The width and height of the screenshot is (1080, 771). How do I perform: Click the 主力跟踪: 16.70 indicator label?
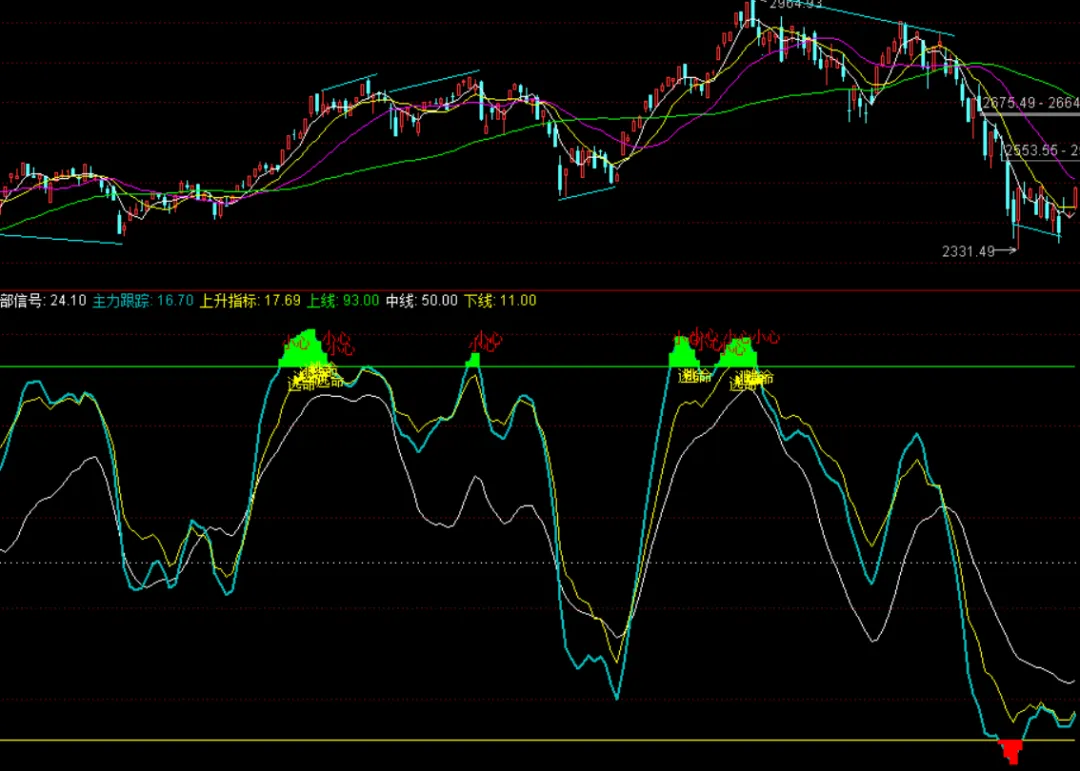click(x=143, y=300)
